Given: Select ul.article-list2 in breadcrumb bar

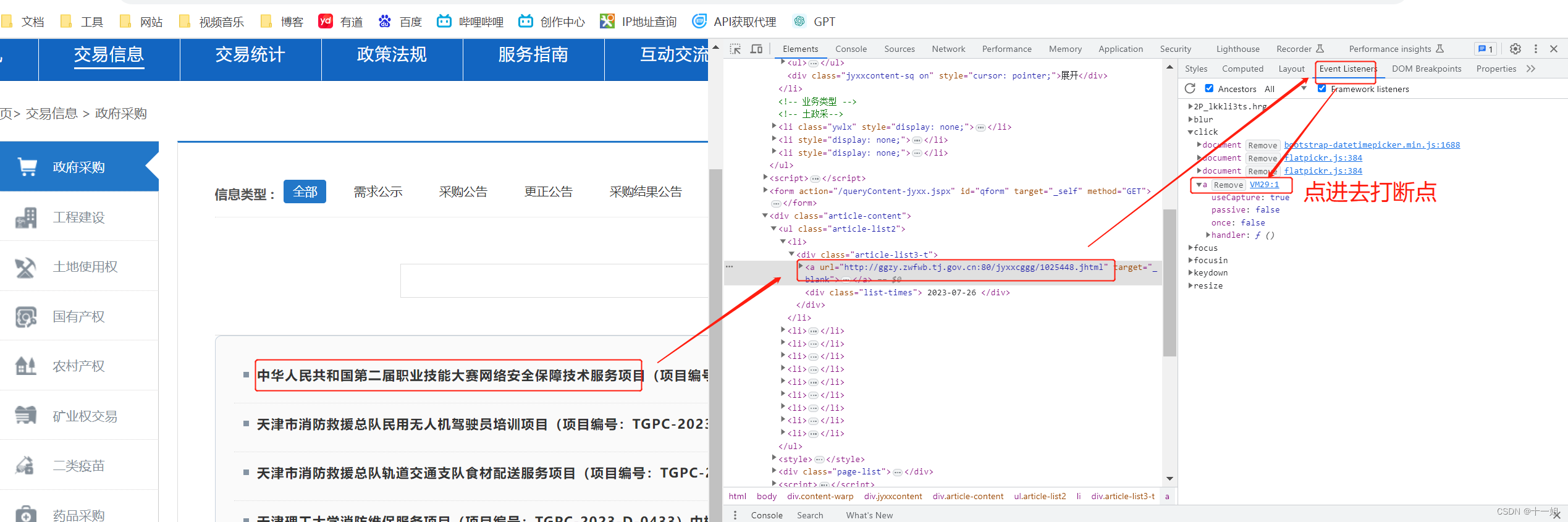Looking at the screenshot, I should [1039, 496].
